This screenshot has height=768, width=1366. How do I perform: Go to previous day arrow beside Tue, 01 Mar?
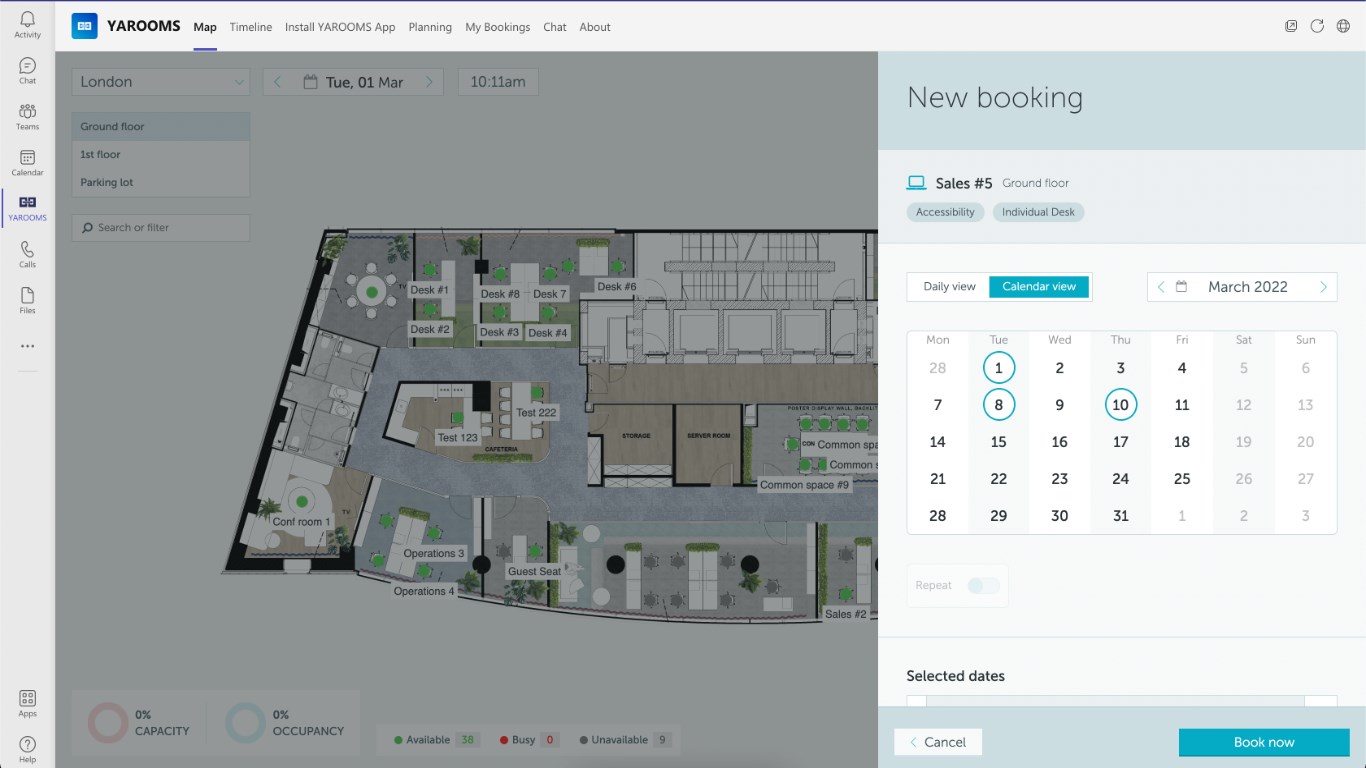pos(278,82)
